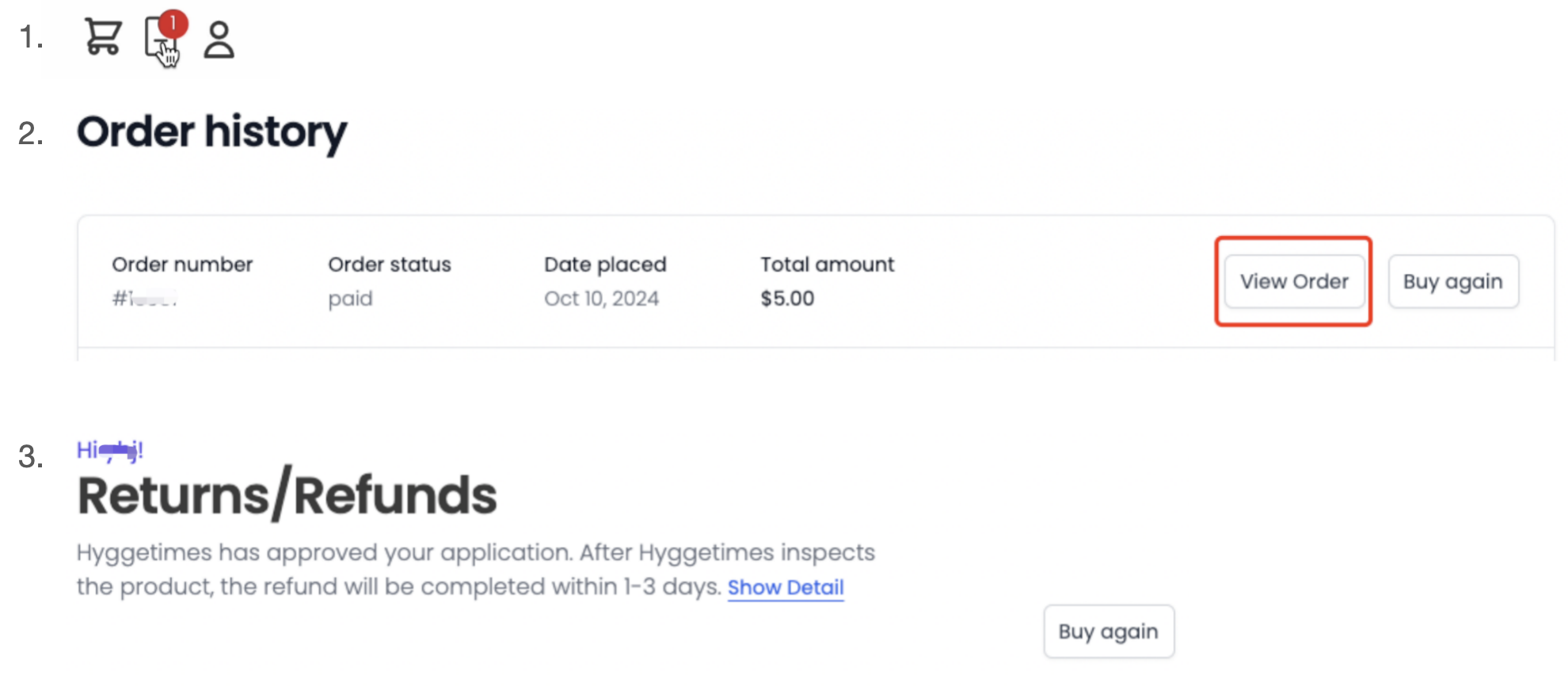Click the $5.00 total amount
The image size is (1568, 686).
point(787,299)
